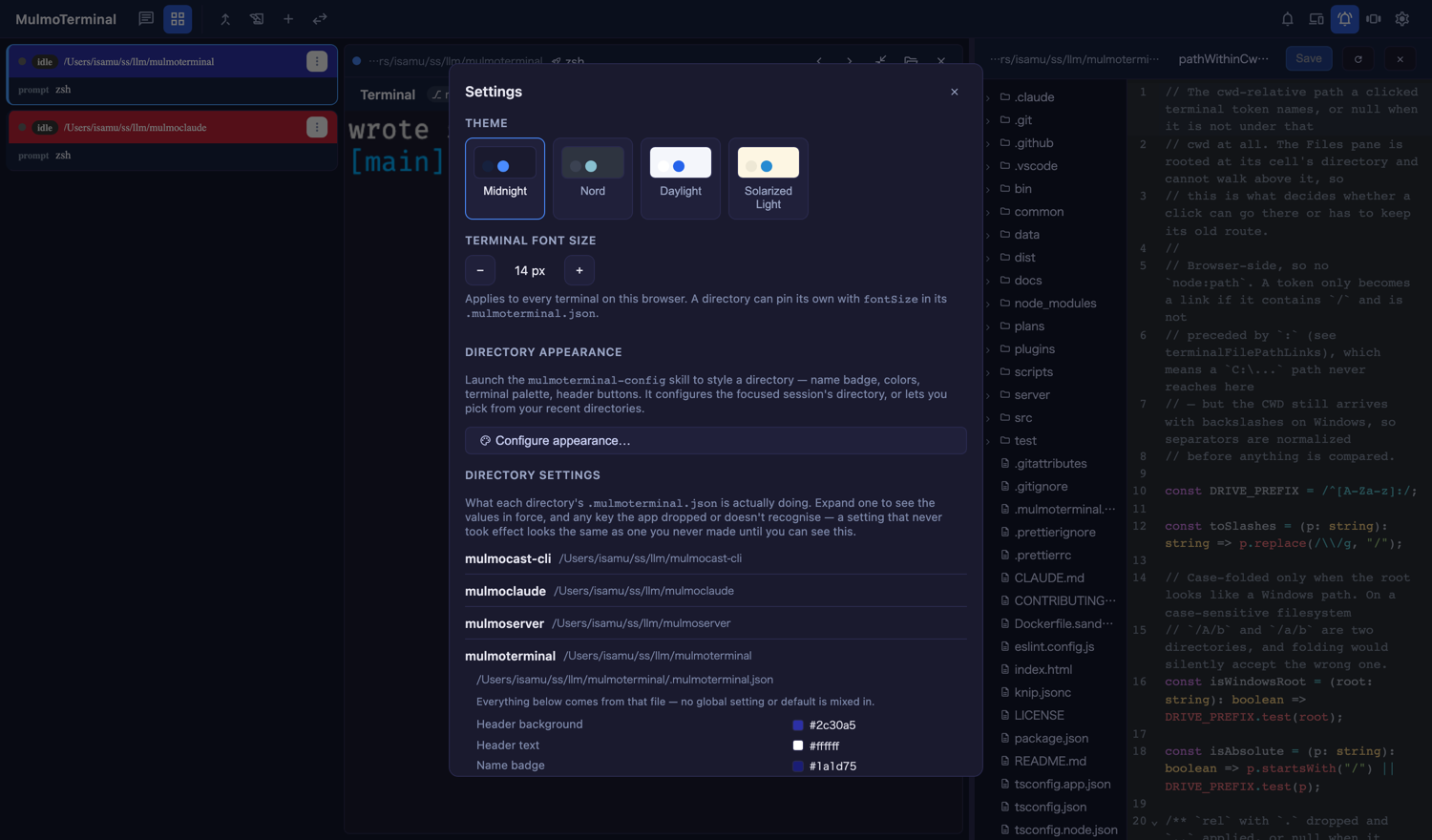1432x840 pixels.
Task: Expand mulmocast-cli directory settings
Action: 716,558
